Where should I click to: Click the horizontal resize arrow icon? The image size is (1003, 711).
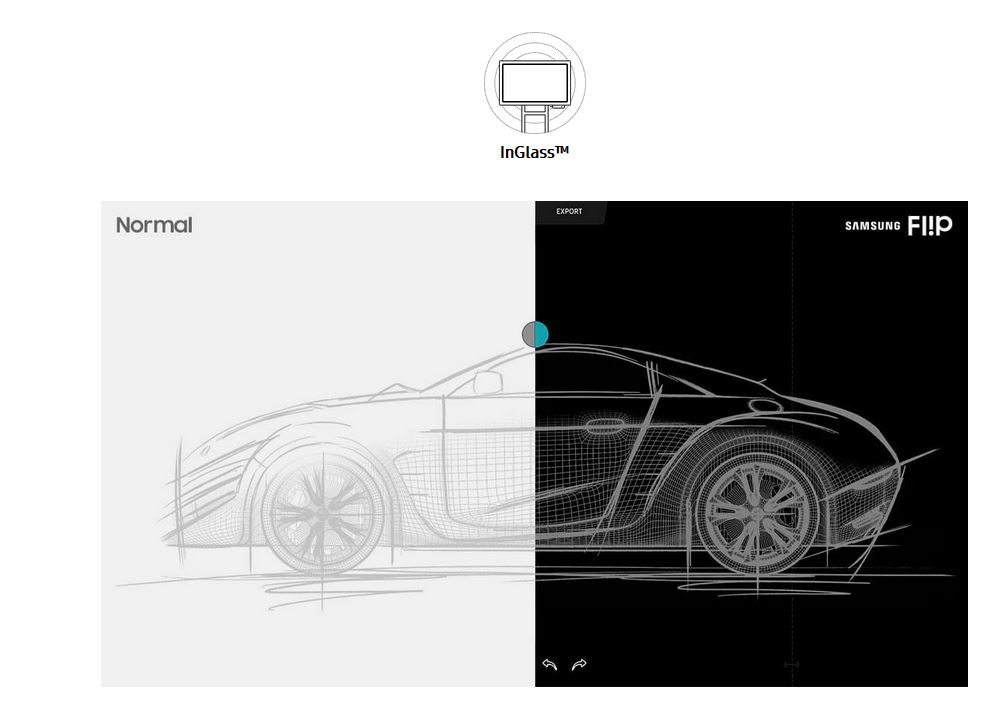click(x=791, y=664)
